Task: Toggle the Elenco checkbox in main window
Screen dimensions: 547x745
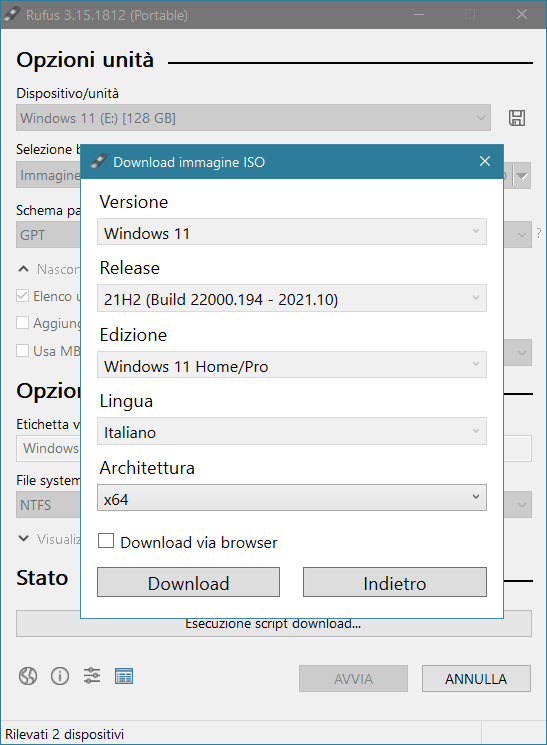Action: pos(22,296)
